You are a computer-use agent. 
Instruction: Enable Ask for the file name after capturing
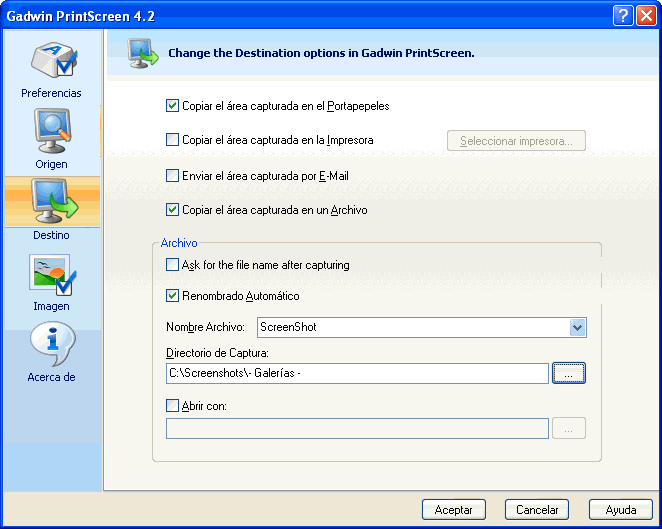pos(173,265)
